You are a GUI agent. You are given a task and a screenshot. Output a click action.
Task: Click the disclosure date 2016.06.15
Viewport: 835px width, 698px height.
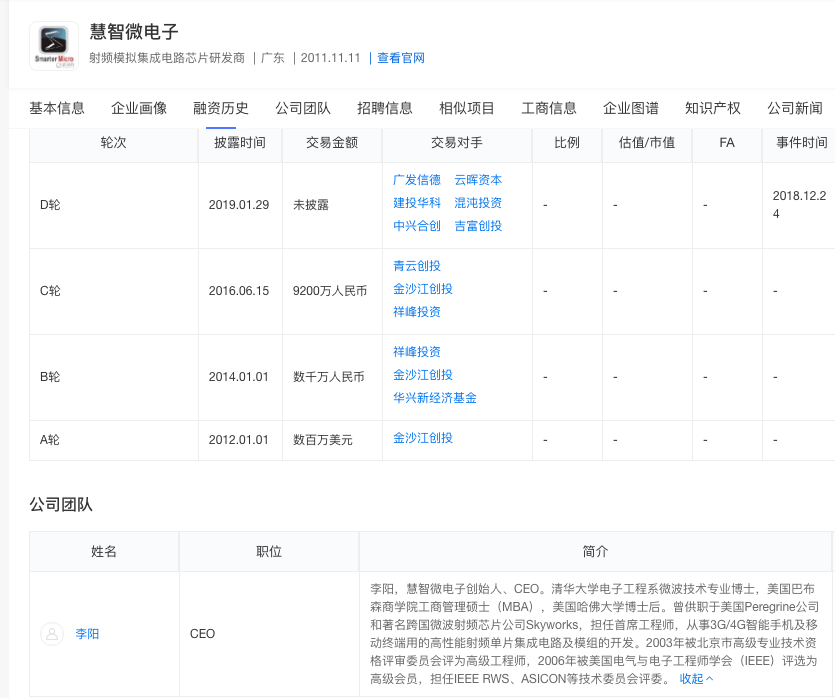coord(239,291)
